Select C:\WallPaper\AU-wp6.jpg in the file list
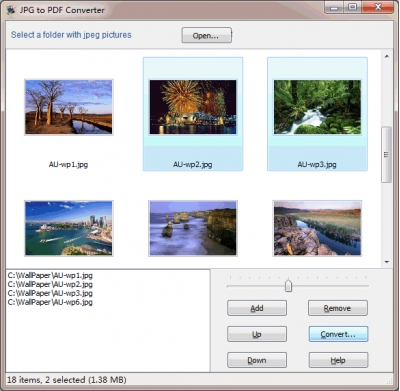This screenshot has height=391, width=400. click(50, 302)
